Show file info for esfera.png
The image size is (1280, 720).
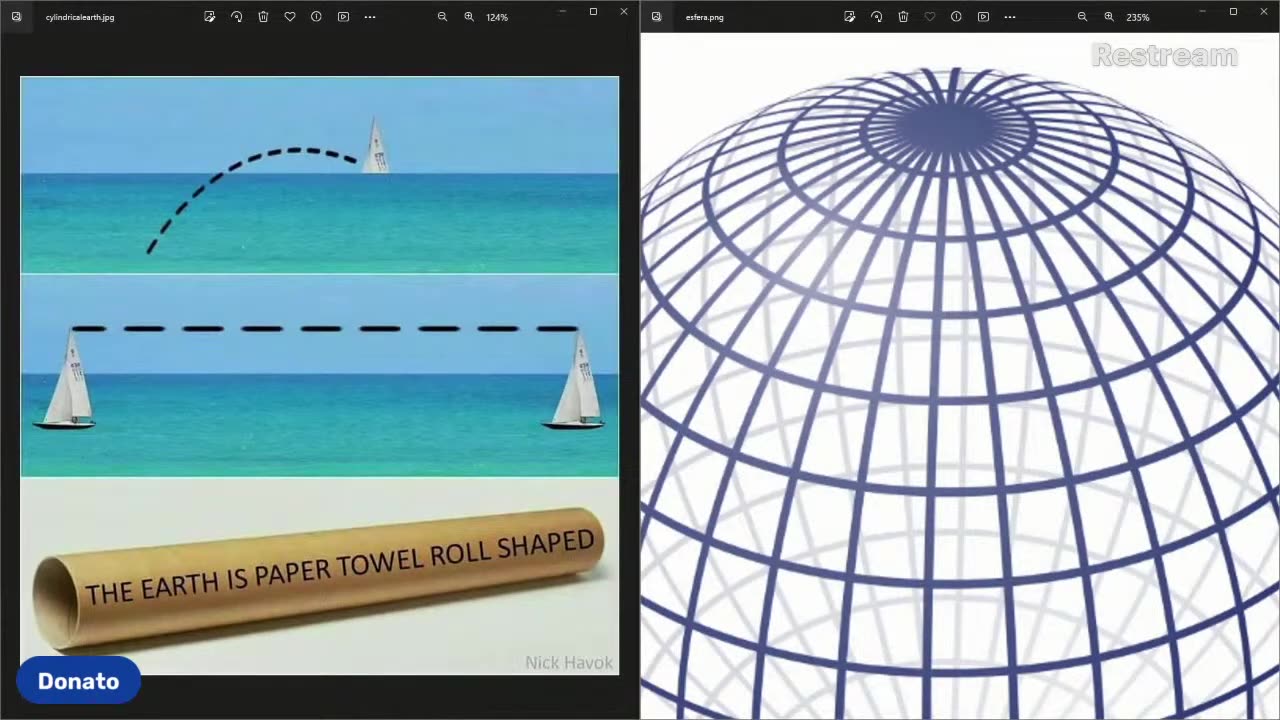956,17
